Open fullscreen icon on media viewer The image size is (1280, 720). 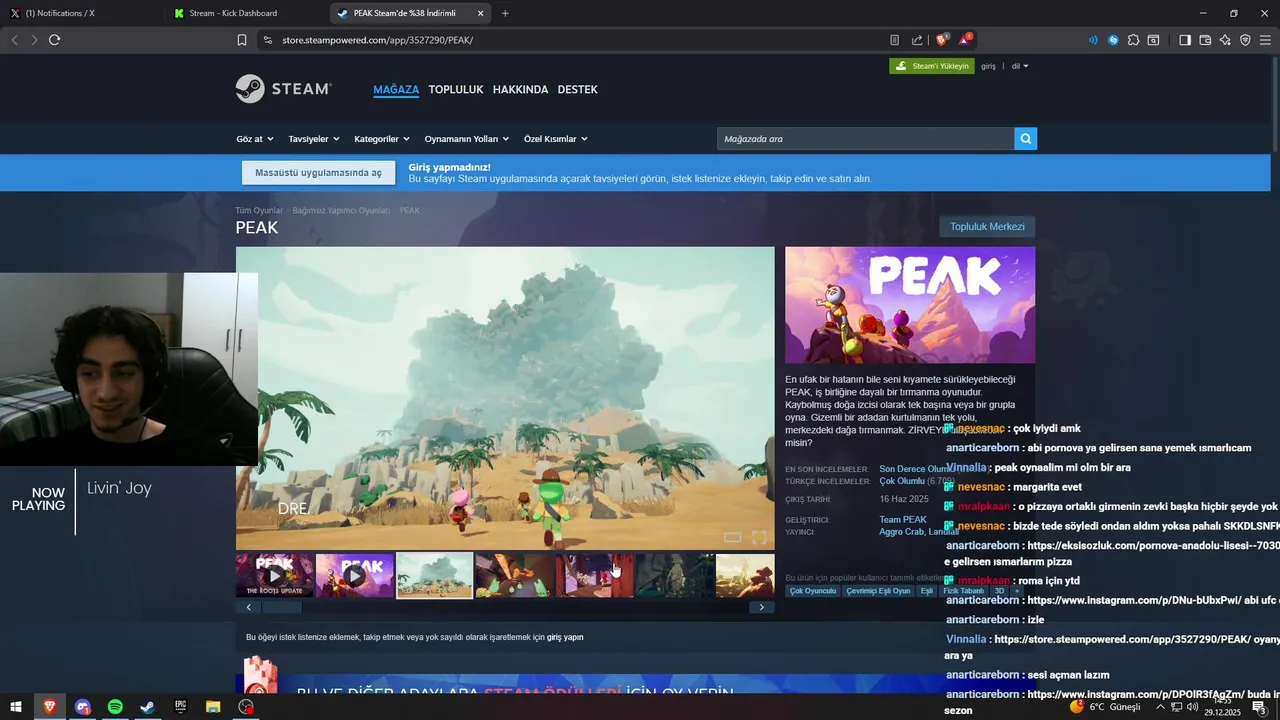coord(759,538)
